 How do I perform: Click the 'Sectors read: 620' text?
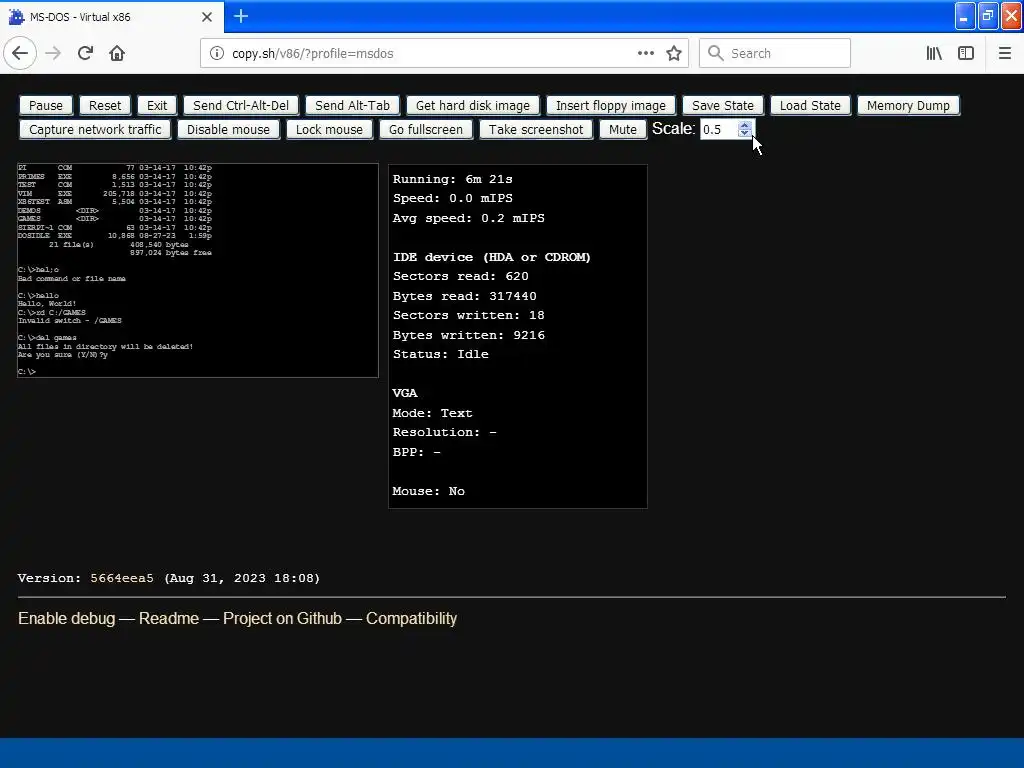point(460,276)
